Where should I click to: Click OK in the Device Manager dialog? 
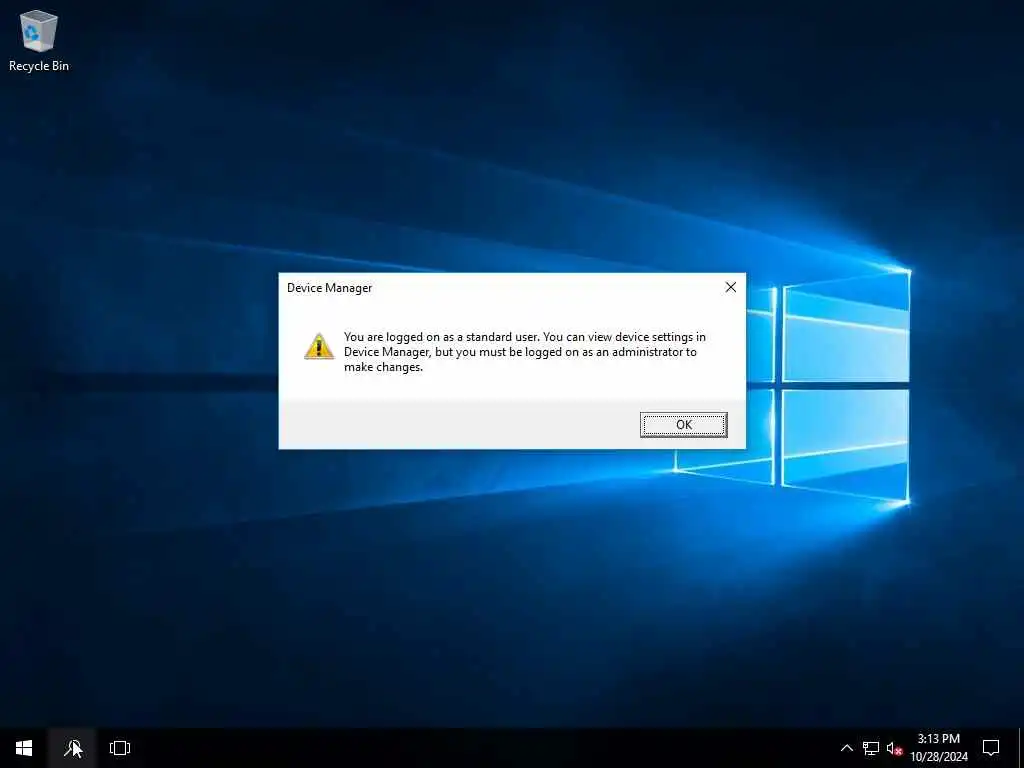pyautogui.click(x=683, y=424)
